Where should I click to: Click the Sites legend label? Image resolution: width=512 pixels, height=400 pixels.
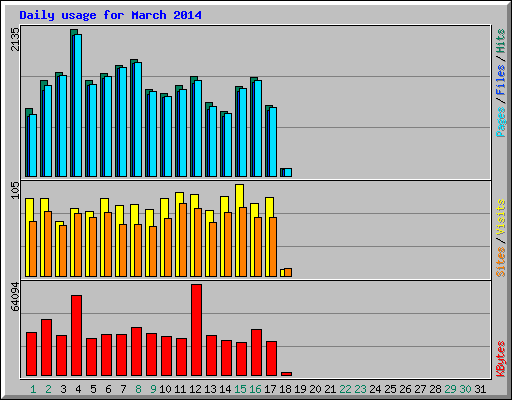click(501, 262)
